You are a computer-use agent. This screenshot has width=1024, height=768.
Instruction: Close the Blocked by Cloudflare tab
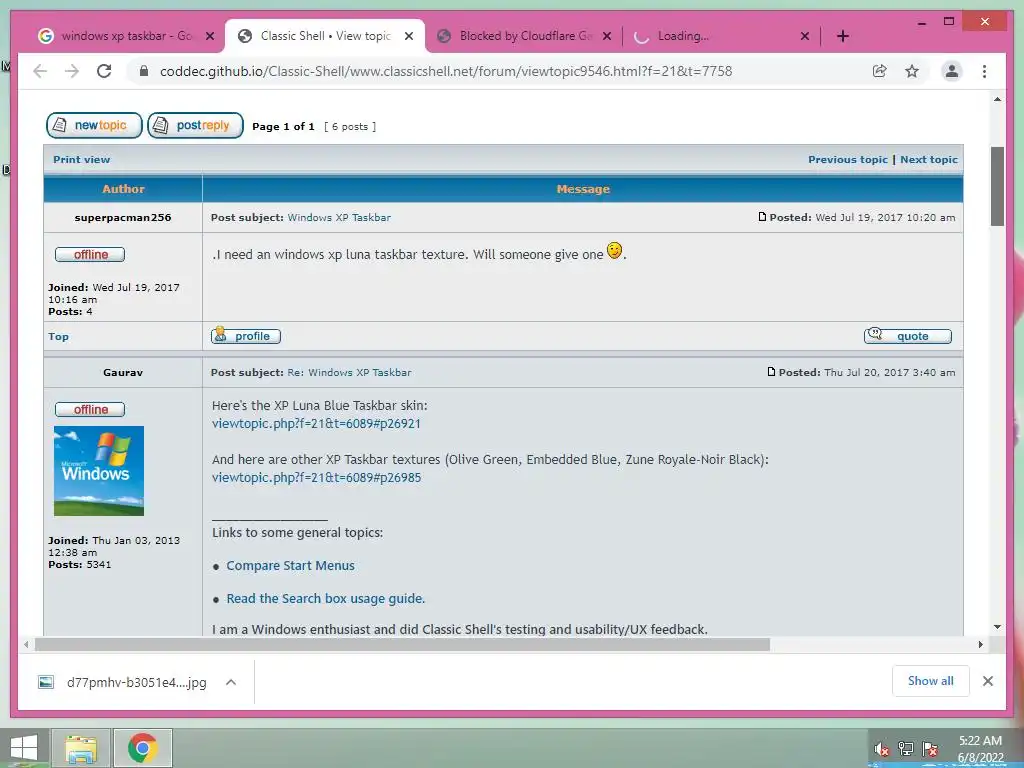607,36
